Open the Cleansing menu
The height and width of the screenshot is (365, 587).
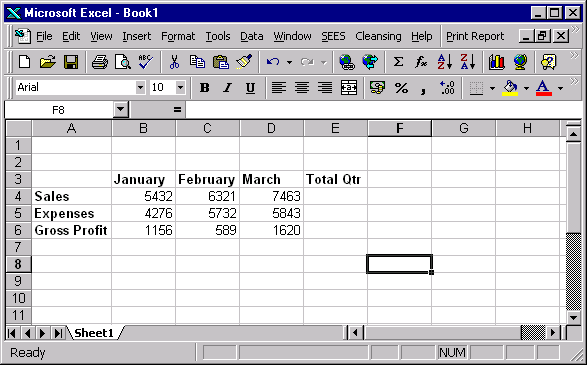pyautogui.click(x=378, y=36)
